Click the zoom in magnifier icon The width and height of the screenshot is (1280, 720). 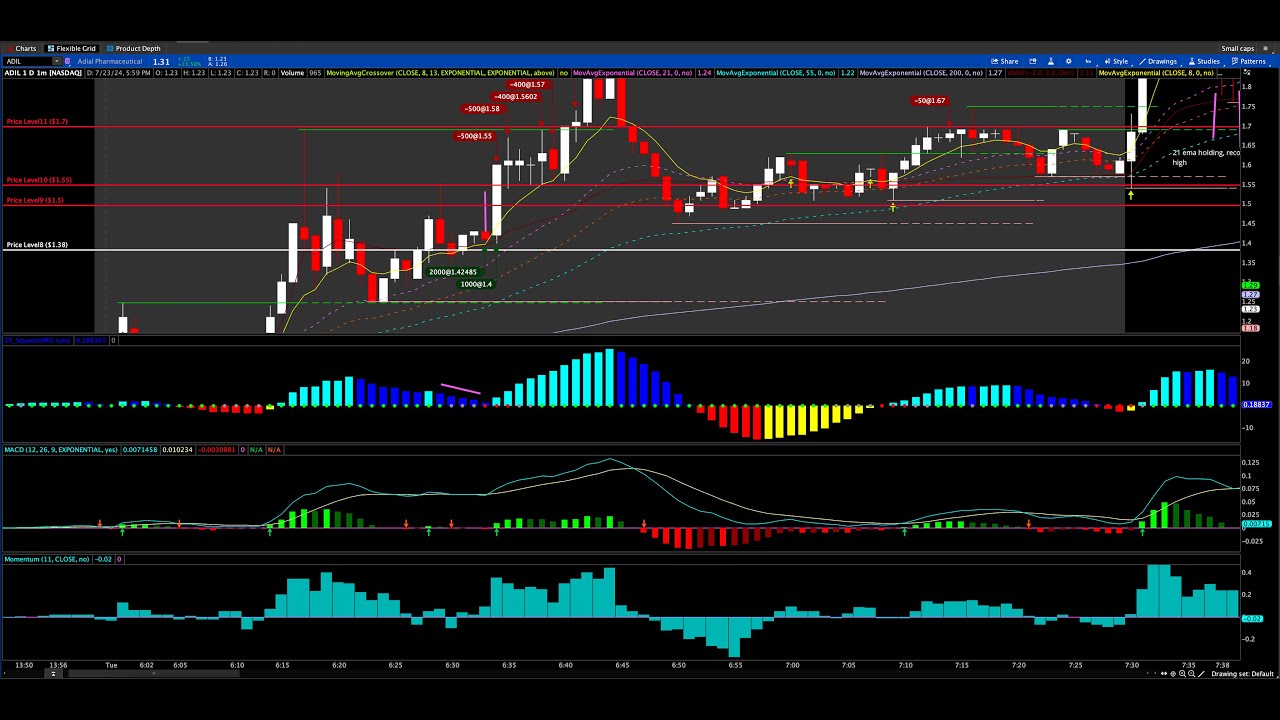[x=1182, y=673]
